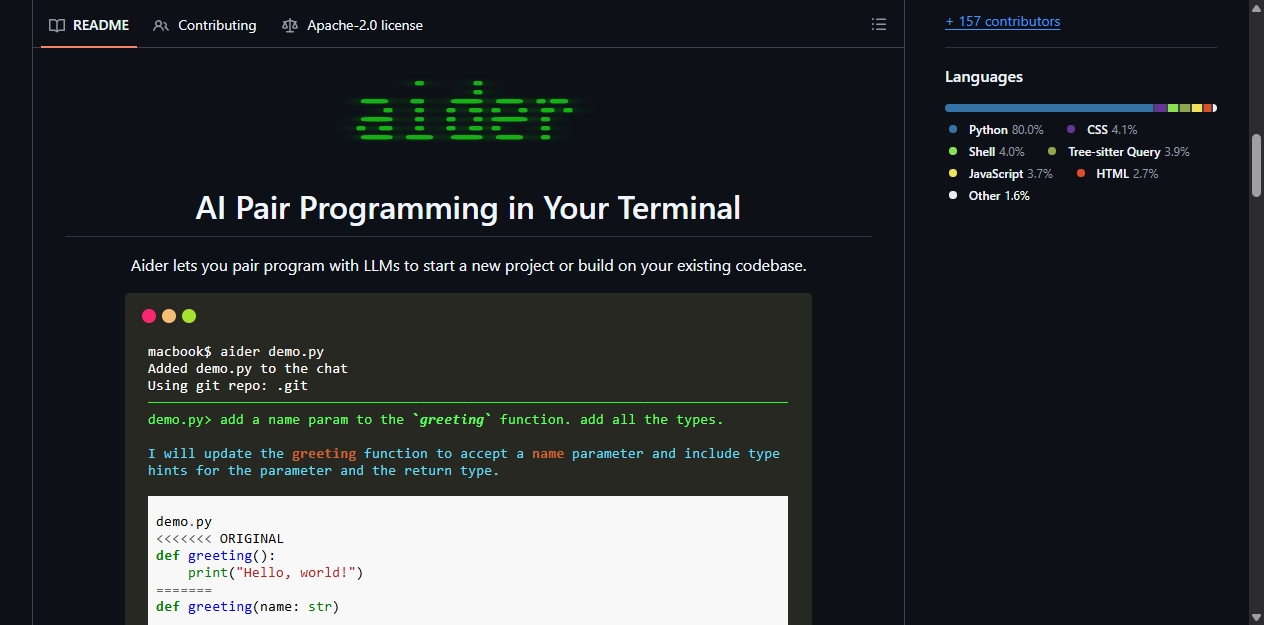Click the Languages section heading

(984, 77)
